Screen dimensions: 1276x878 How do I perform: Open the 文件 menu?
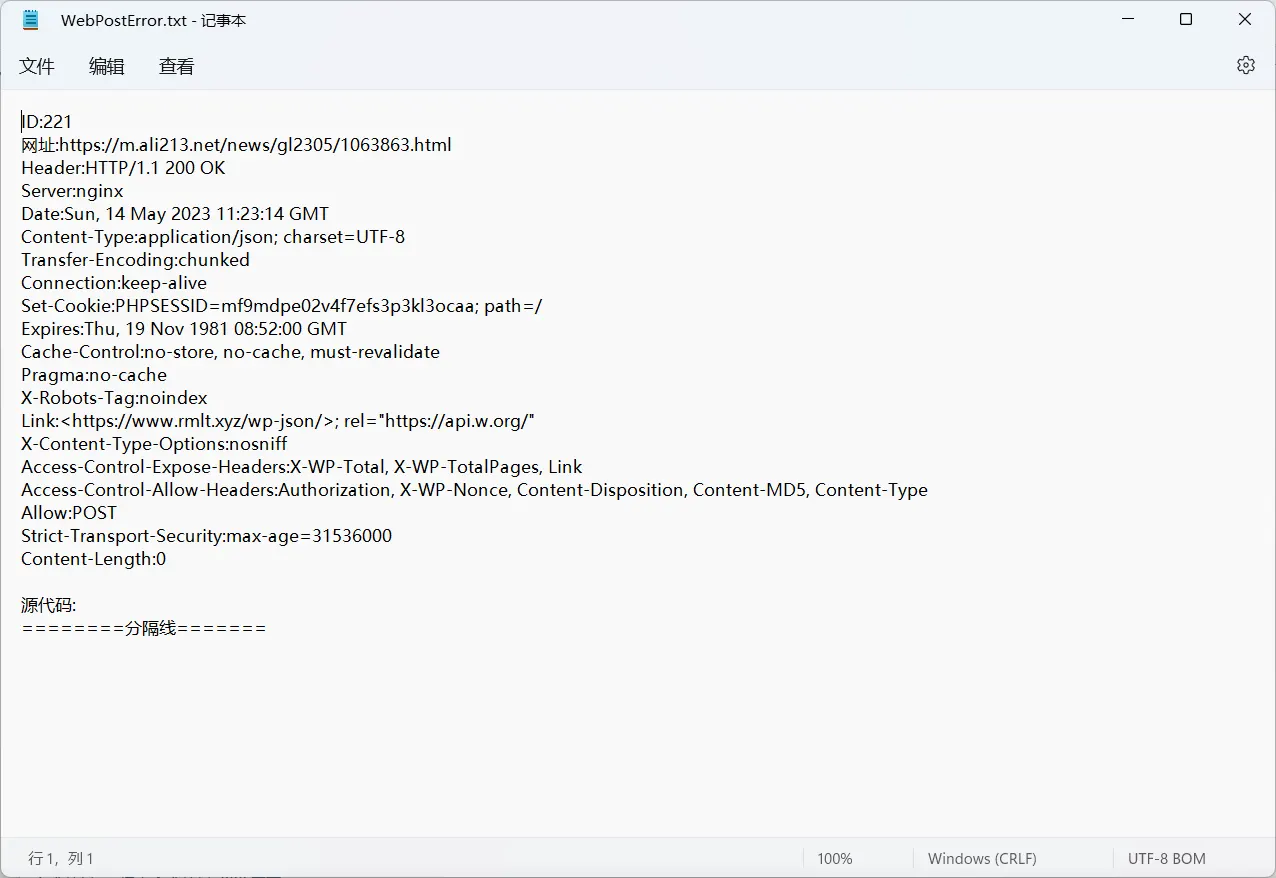(x=37, y=66)
